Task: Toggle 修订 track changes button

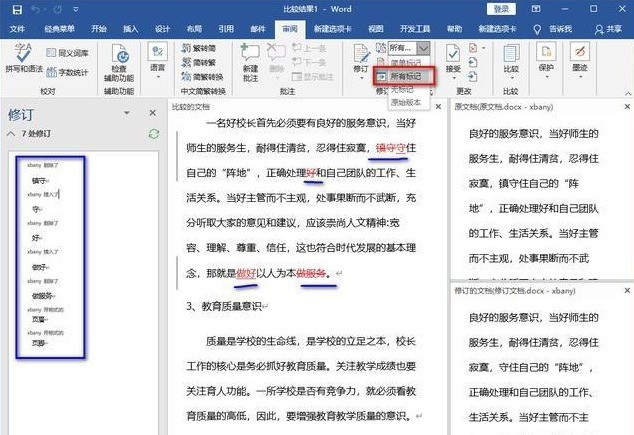Action: [361, 61]
